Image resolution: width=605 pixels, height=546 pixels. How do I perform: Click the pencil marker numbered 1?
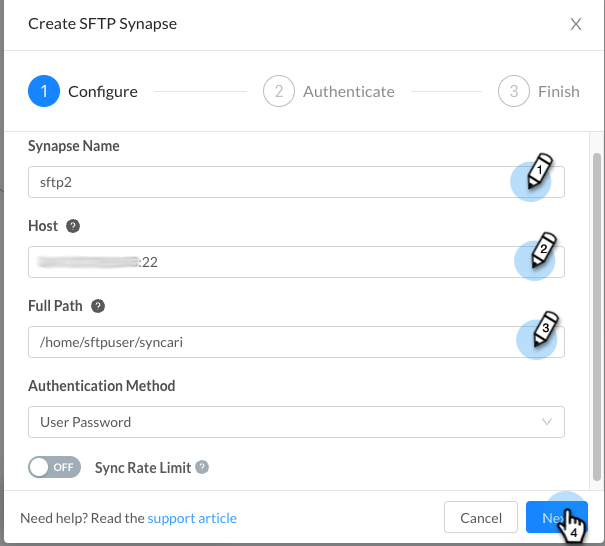(x=540, y=171)
